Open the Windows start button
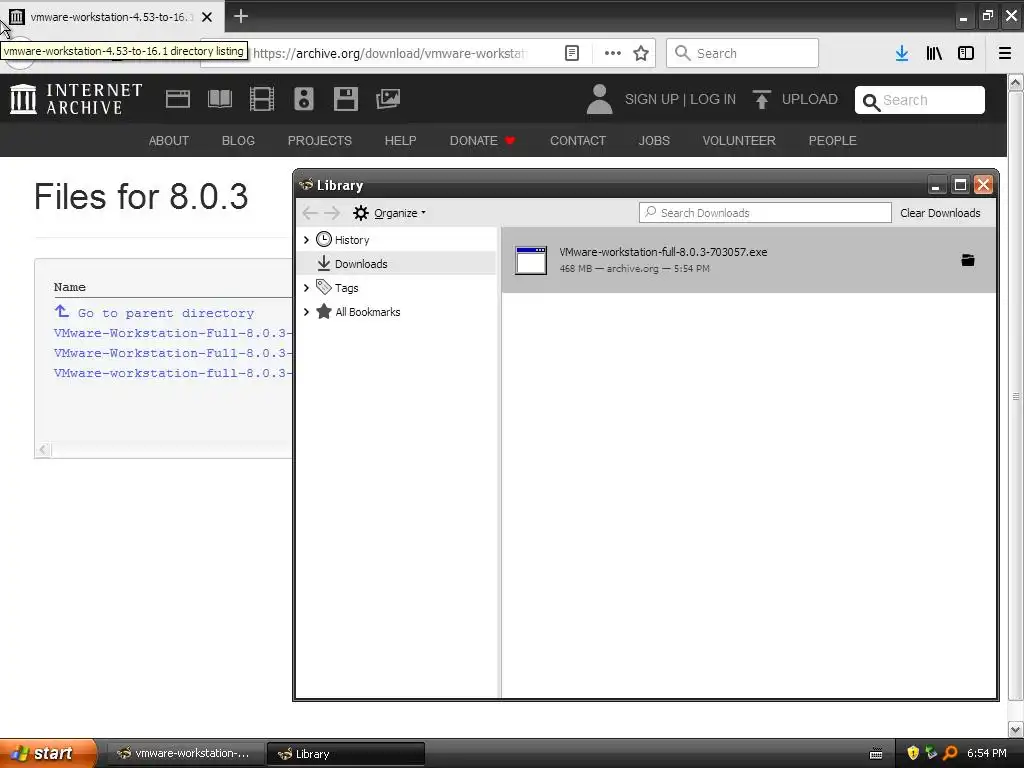Image resolution: width=1024 pixels, height=768 pixels. [x=48, y=753]
